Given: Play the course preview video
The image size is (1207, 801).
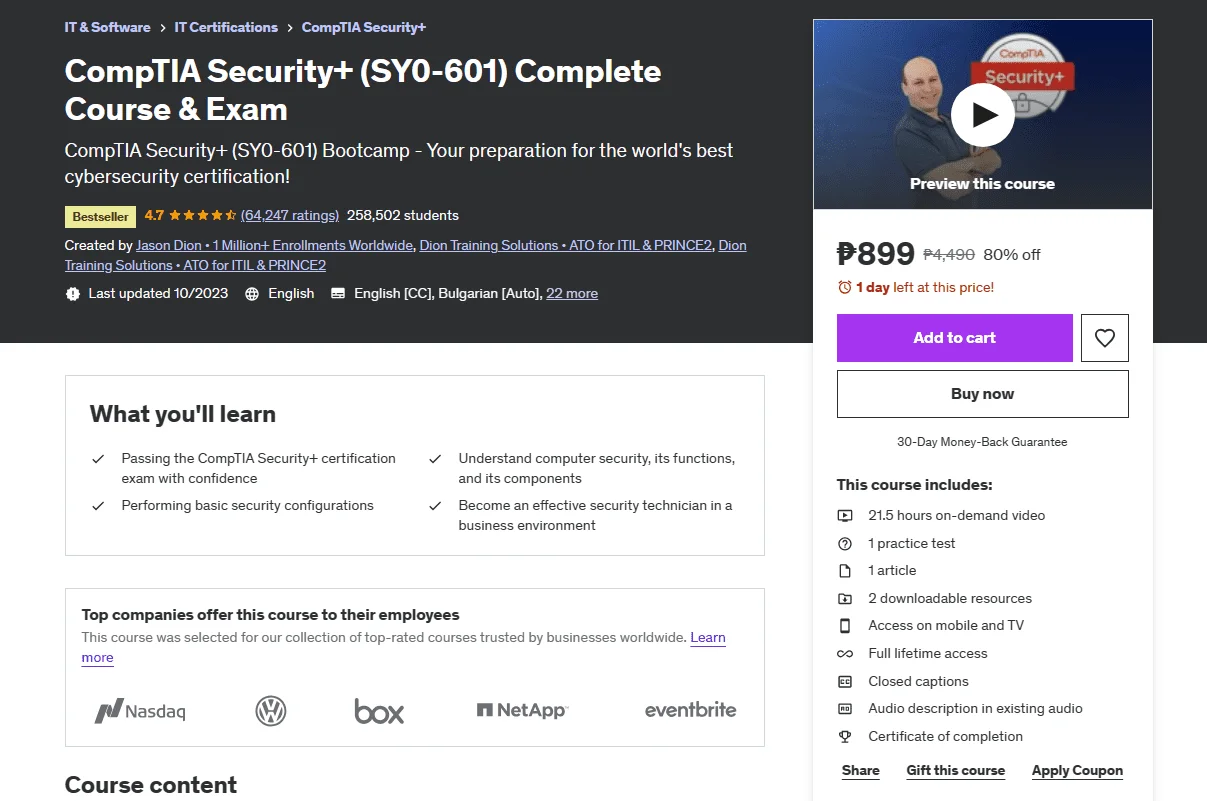Looking at the screenshot, I should pyautogui.click(x=982, y=116).
